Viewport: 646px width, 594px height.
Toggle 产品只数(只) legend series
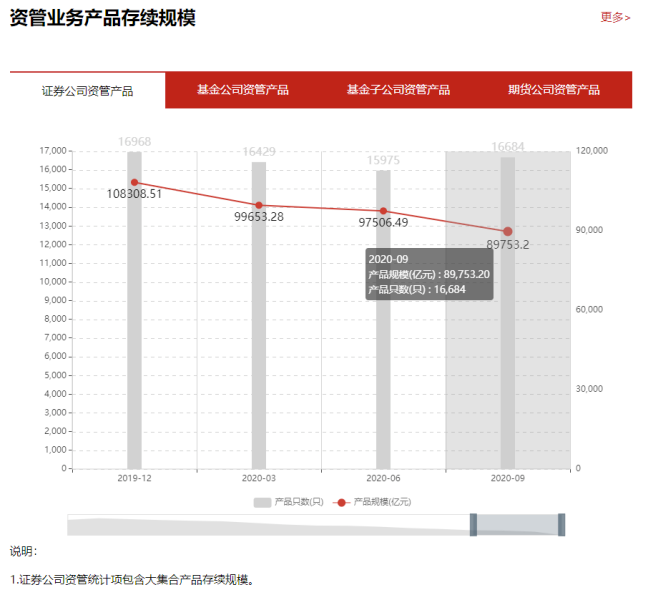click(288, 501)
